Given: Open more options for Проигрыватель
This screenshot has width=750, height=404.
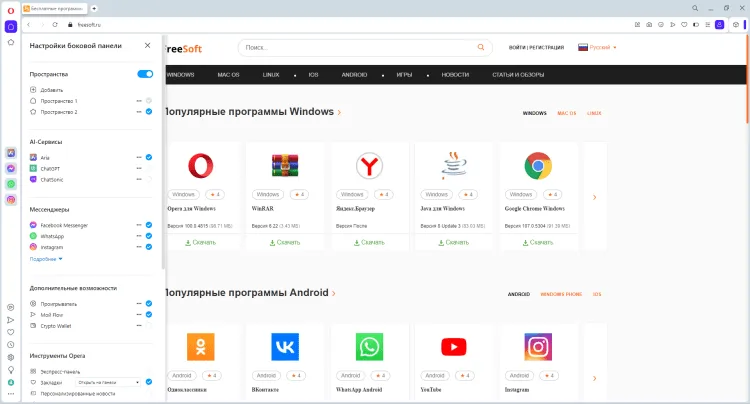Looking at the screenshot, I should point(139,304).
